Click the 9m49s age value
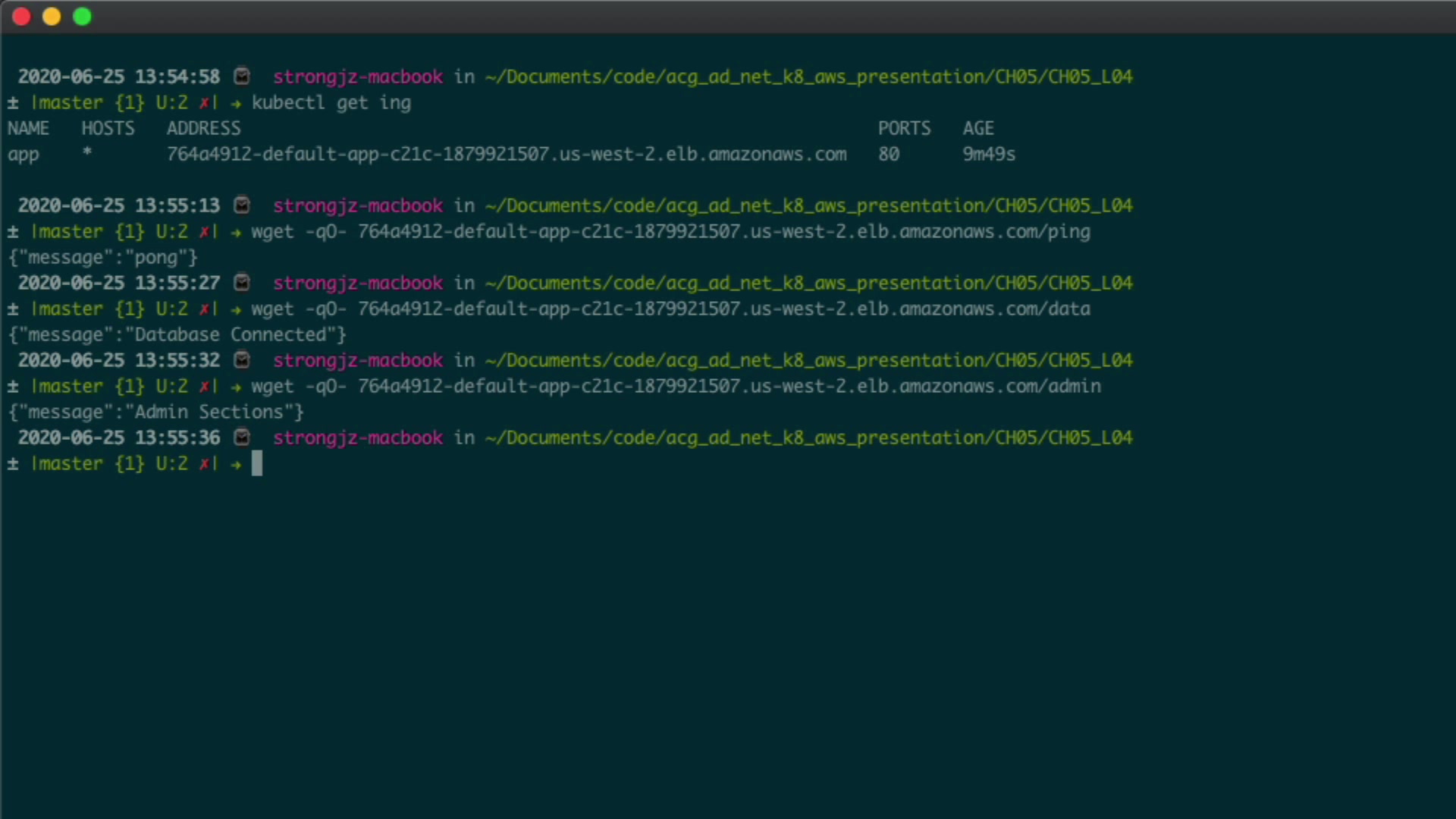1456x819 pixels. pyautogui.click(x=988, y=155)
